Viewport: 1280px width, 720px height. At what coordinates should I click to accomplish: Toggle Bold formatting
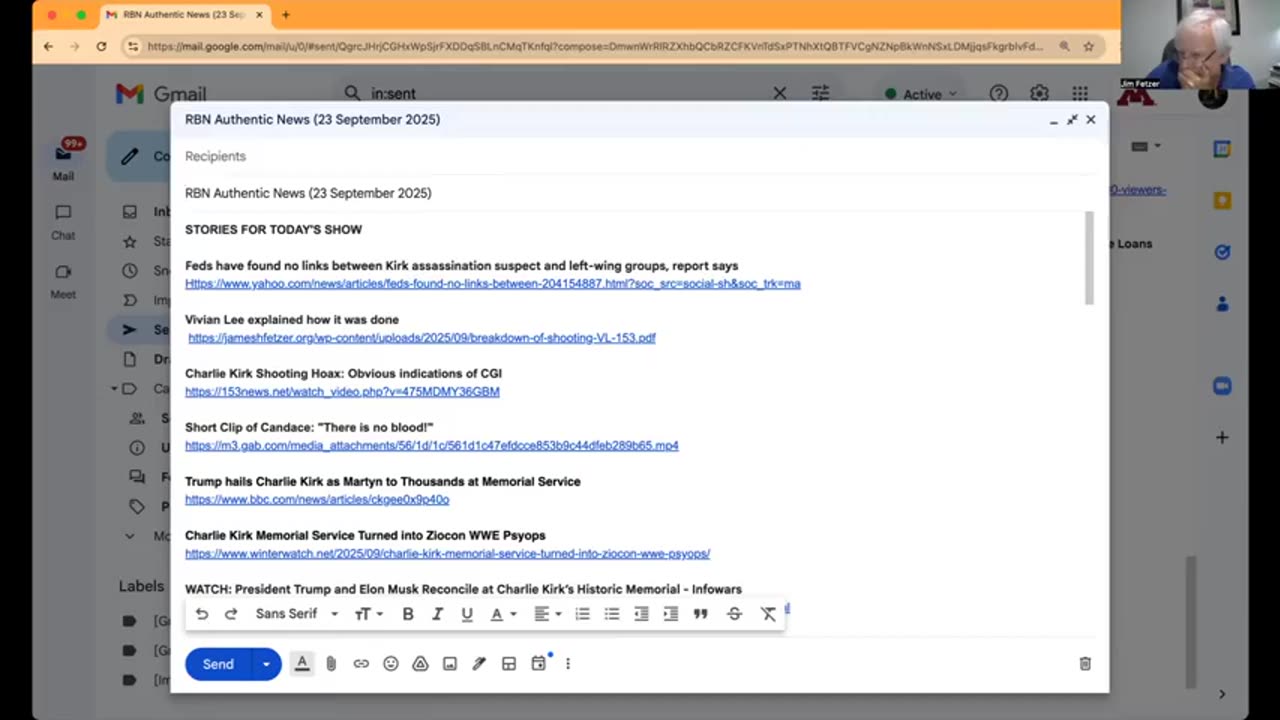[x=408, y=614]
